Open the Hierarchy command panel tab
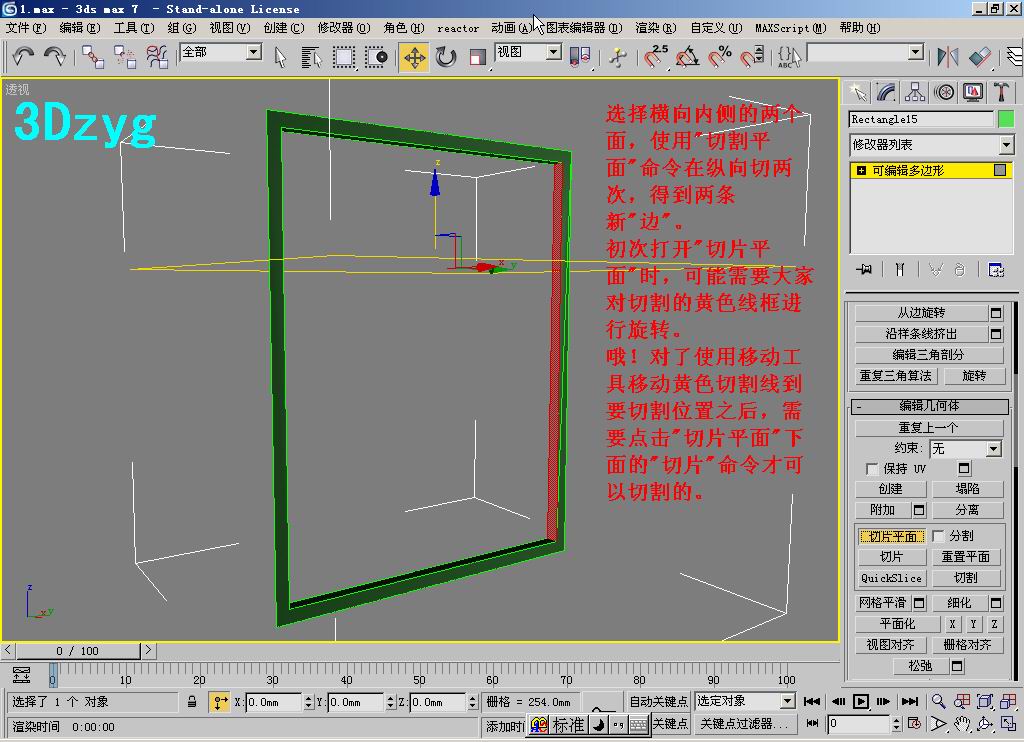1024x742 pixels. pos(915,93)
